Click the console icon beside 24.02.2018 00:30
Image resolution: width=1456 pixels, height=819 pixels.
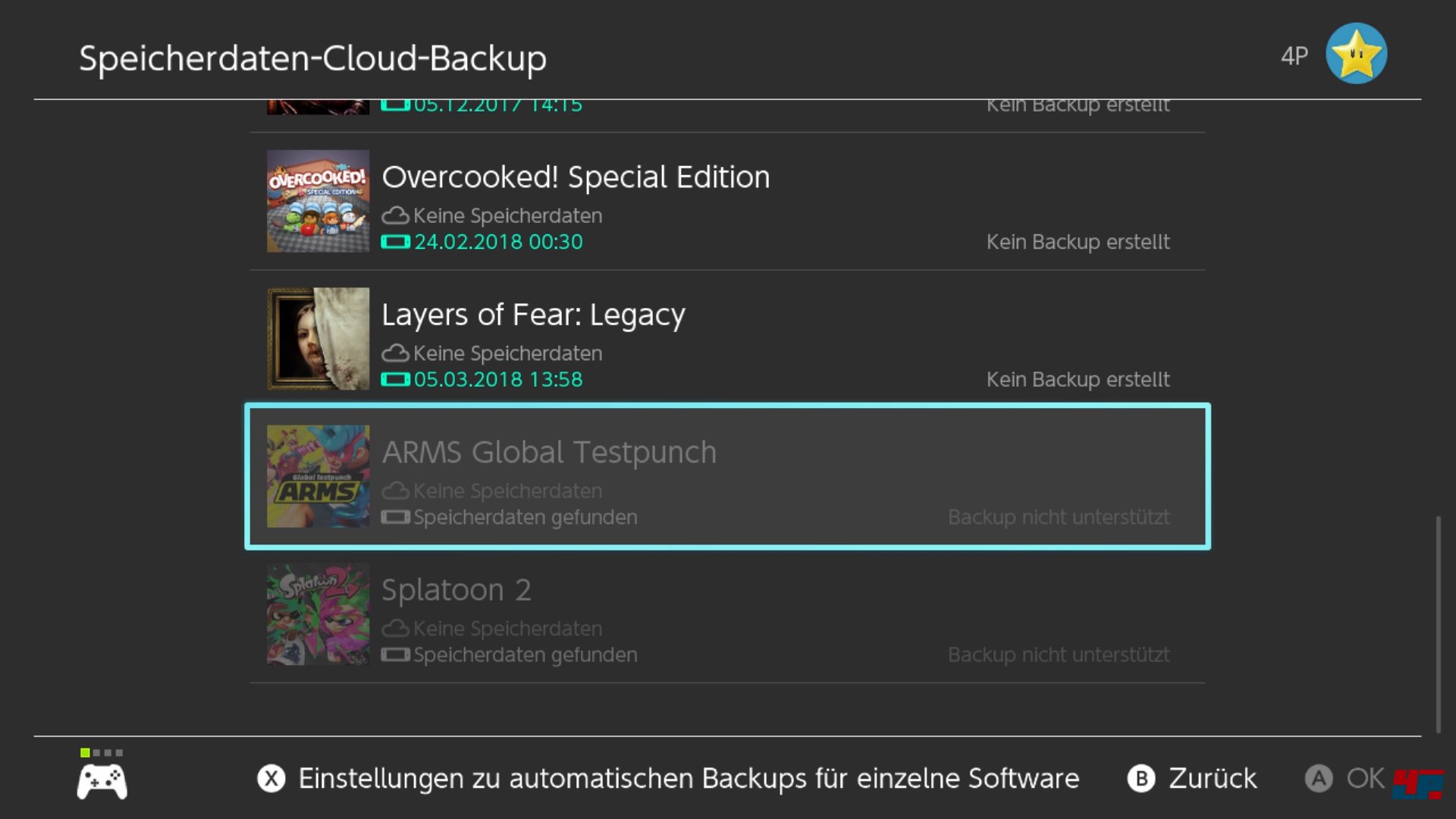[x=395, y=242]
